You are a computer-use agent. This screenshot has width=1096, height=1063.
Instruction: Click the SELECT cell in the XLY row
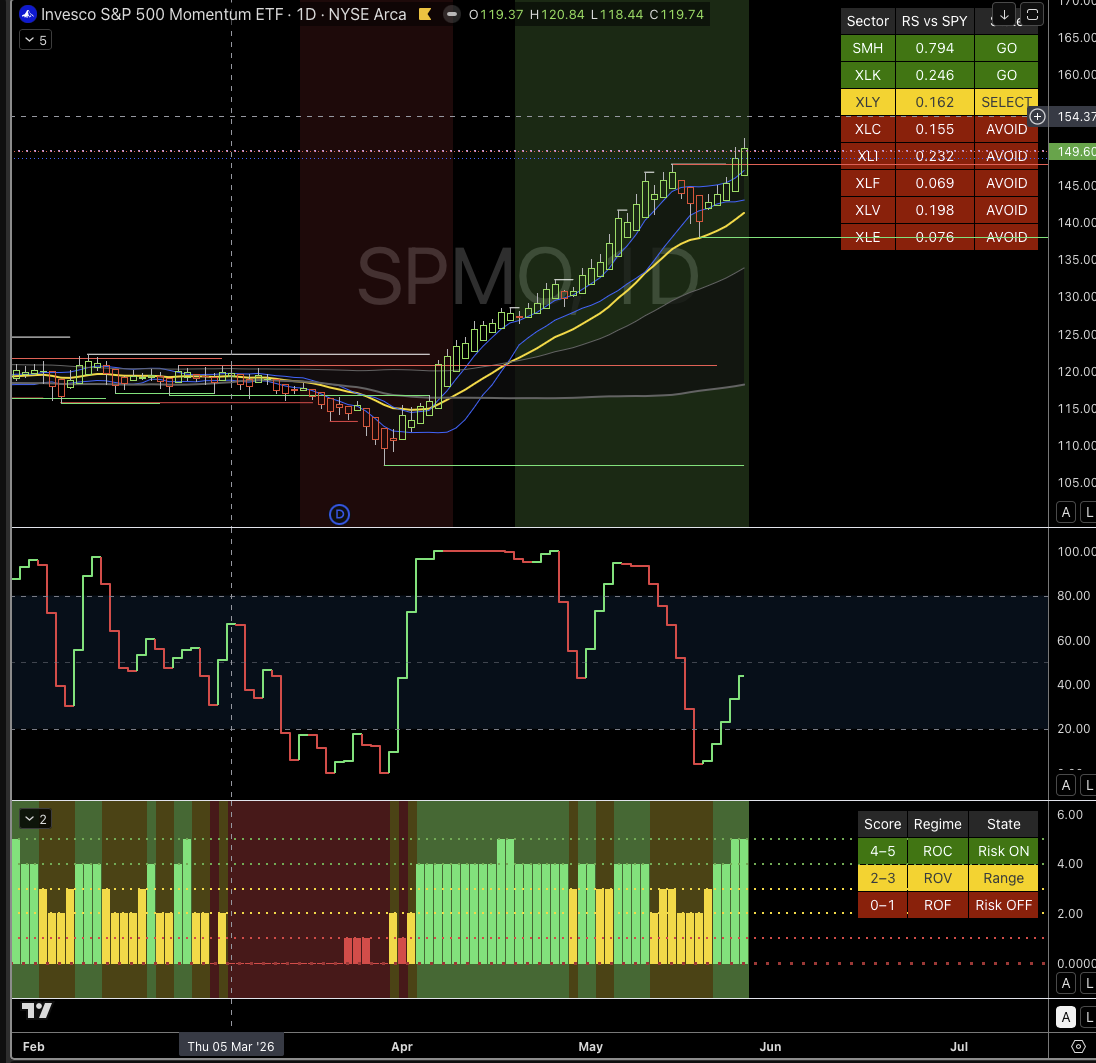(1007, 102)
